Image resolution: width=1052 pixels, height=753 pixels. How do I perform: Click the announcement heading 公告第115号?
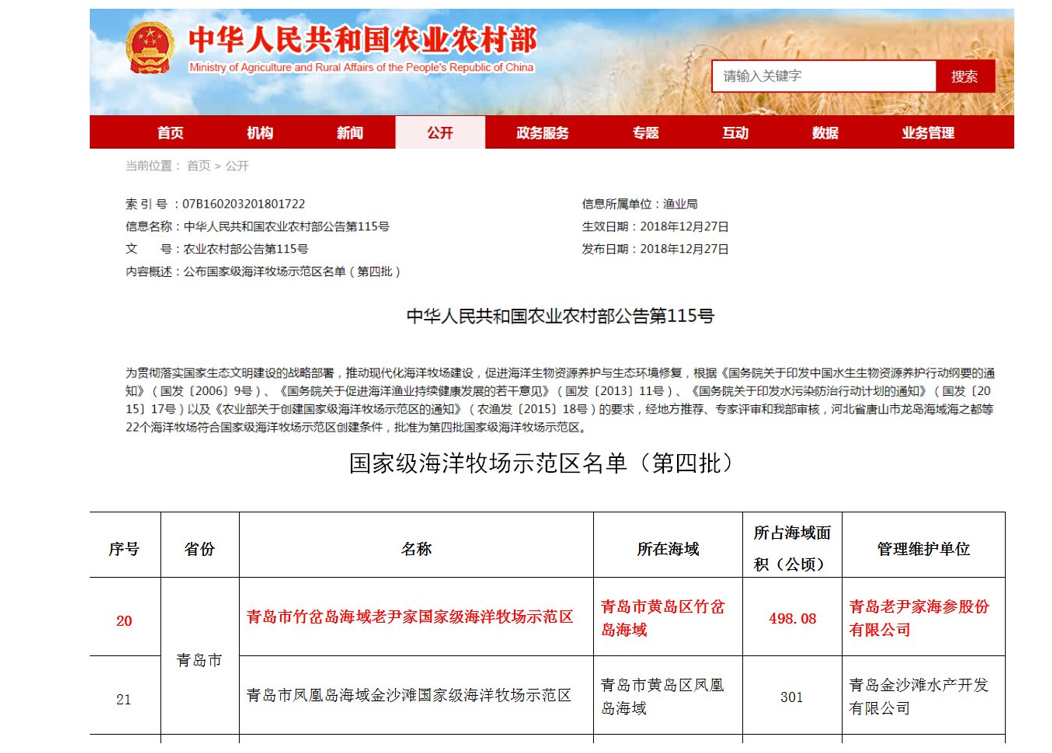tap(560, 315)
